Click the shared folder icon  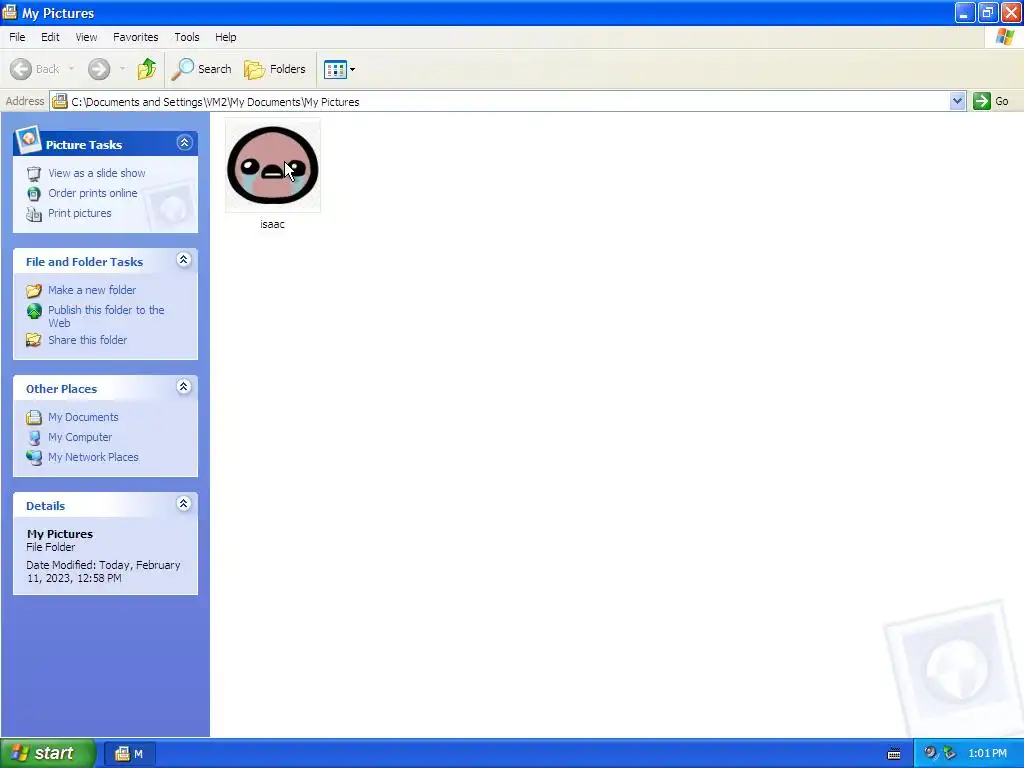click(x=34, y=340)
